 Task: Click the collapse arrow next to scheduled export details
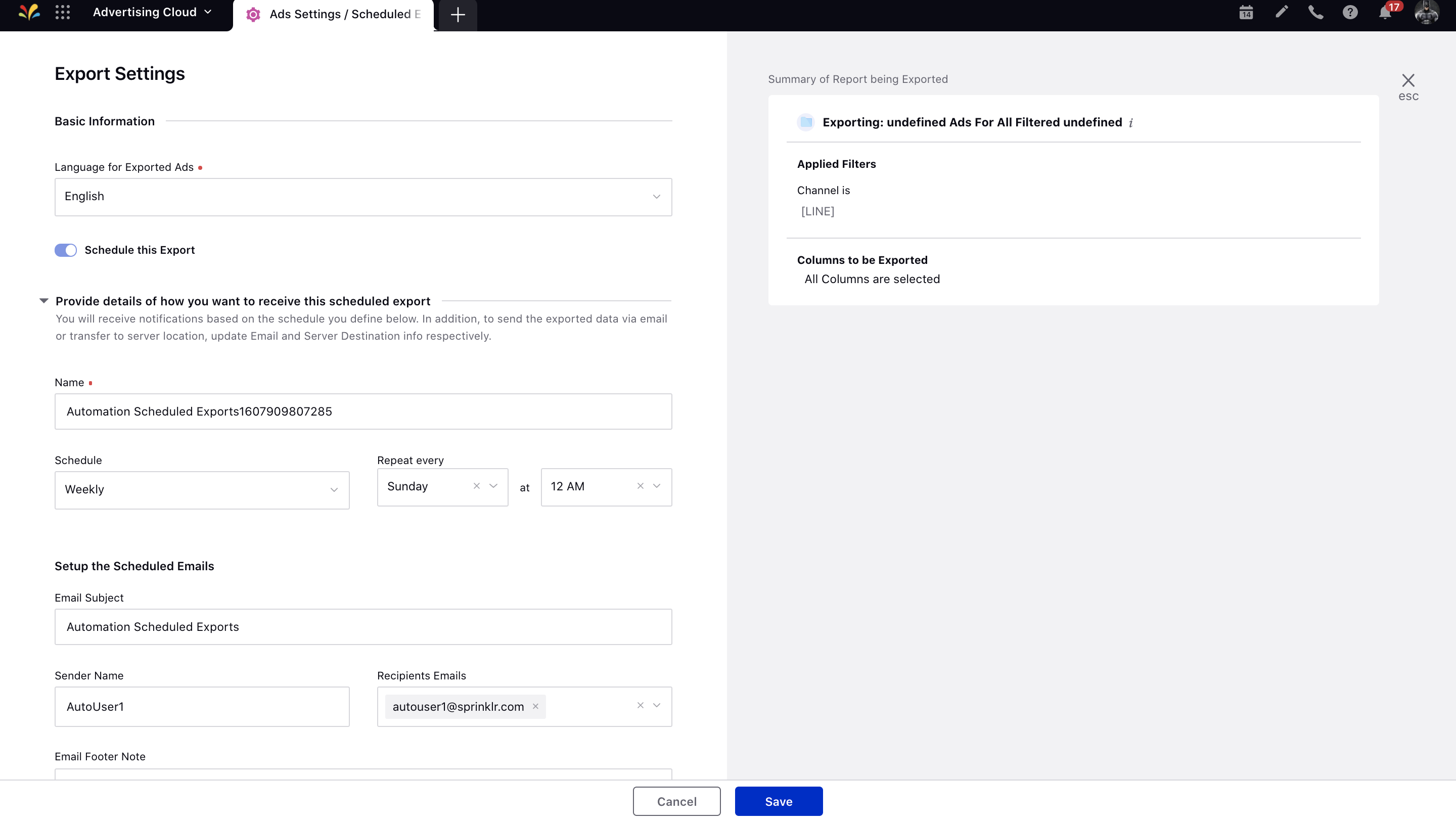pos(45,301)
